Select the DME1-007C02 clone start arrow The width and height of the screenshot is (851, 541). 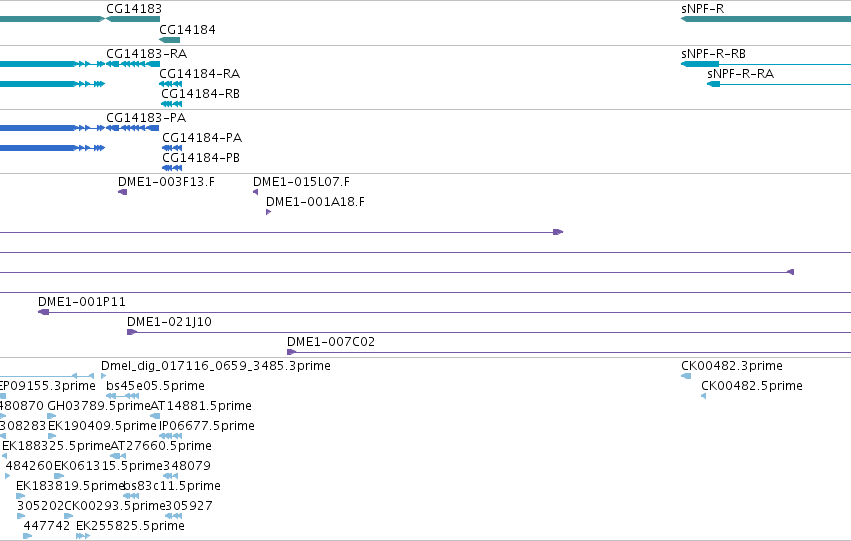coord(291,352)
